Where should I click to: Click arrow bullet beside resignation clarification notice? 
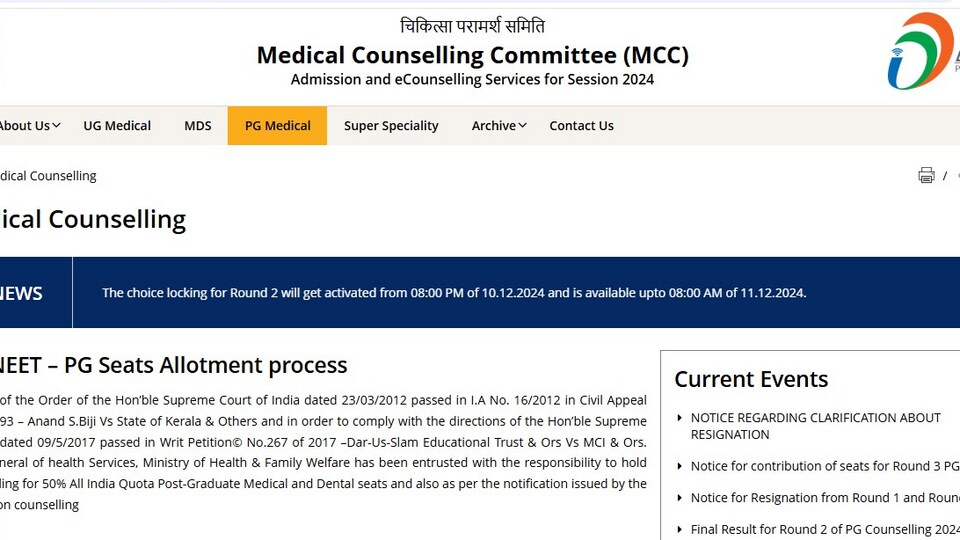tap(679, 418)
